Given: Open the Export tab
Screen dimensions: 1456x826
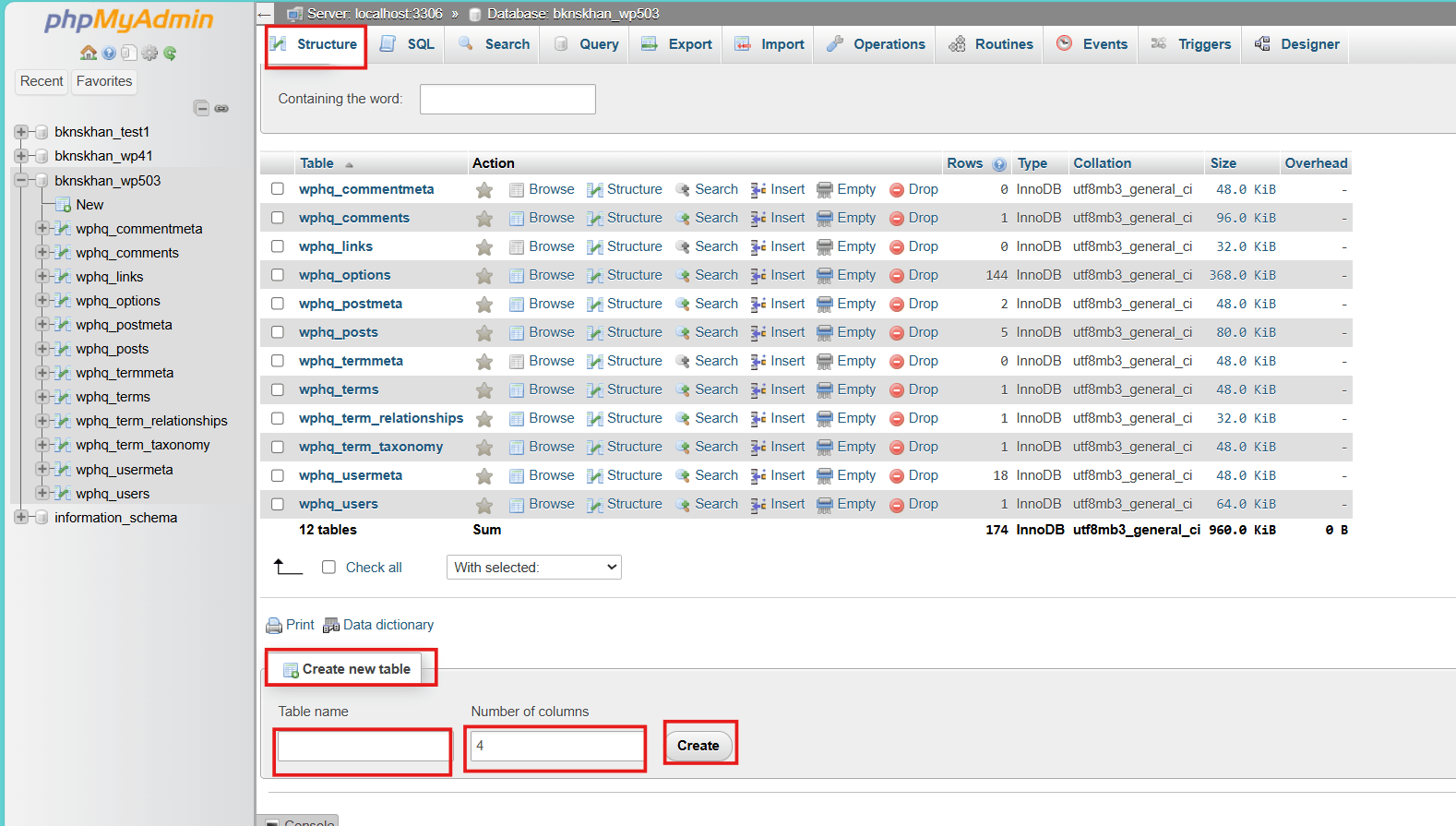Looking at the screenshot, I should point(677,44).
